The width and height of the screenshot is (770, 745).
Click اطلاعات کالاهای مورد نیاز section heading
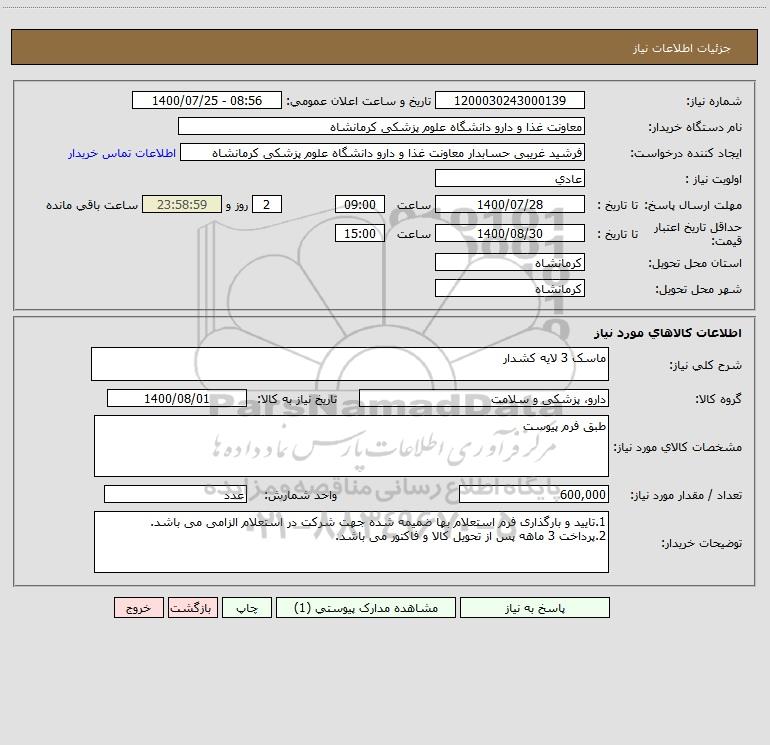(x=668, y=333)
